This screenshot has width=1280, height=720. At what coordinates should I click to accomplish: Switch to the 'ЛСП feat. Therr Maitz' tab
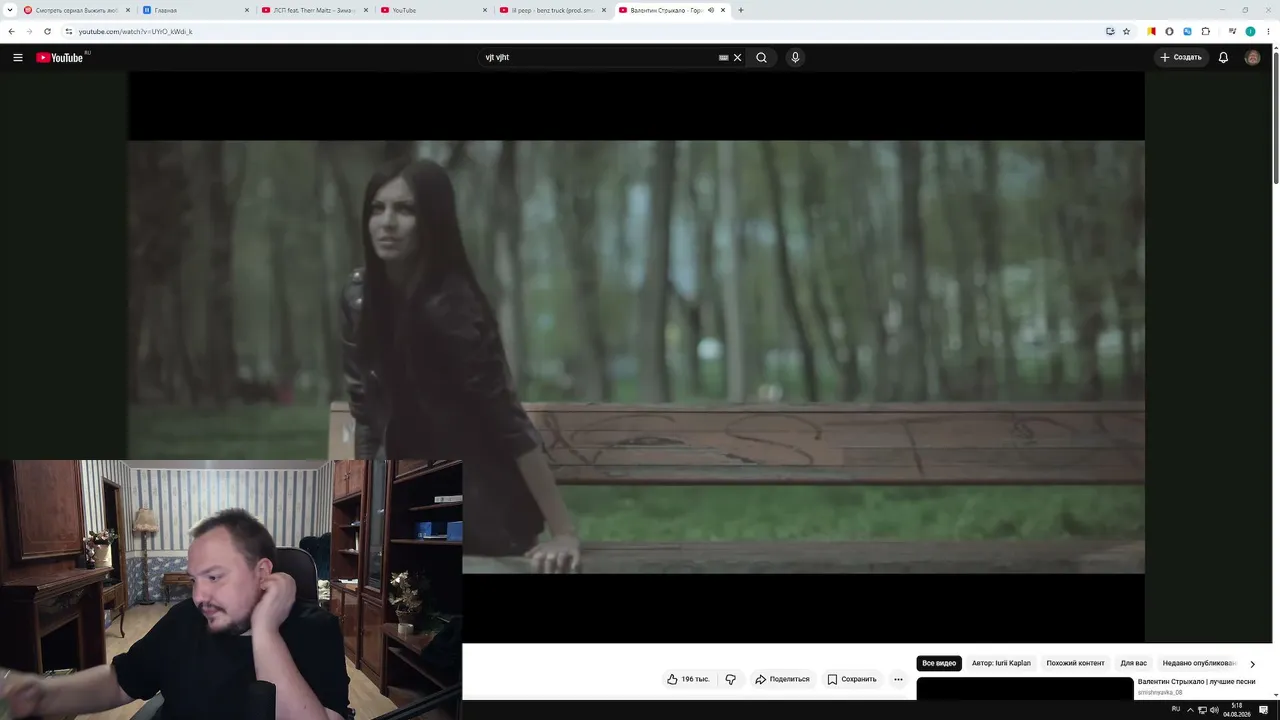tap(315, 10)
